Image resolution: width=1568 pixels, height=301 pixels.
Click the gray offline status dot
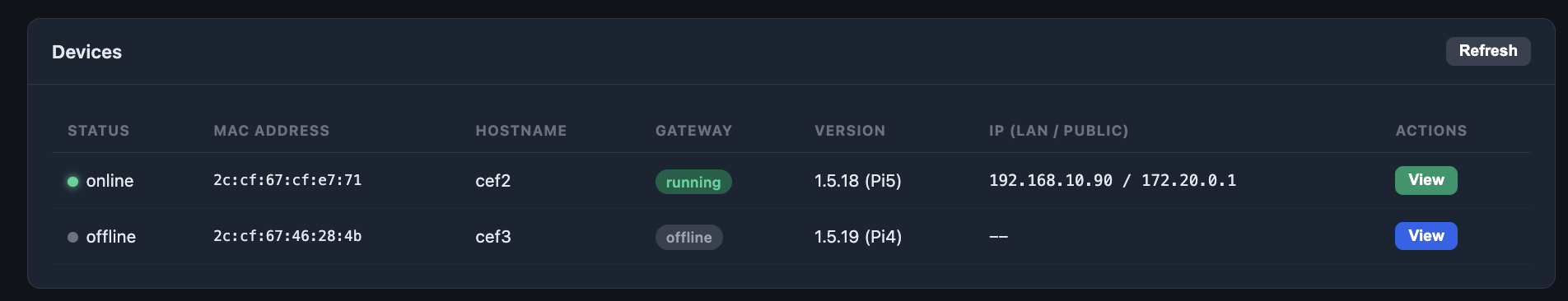click(x=72, y=237)
